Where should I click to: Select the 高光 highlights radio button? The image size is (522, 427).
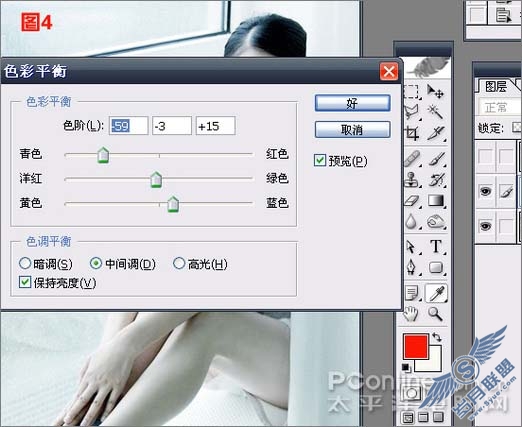point(179,263)
